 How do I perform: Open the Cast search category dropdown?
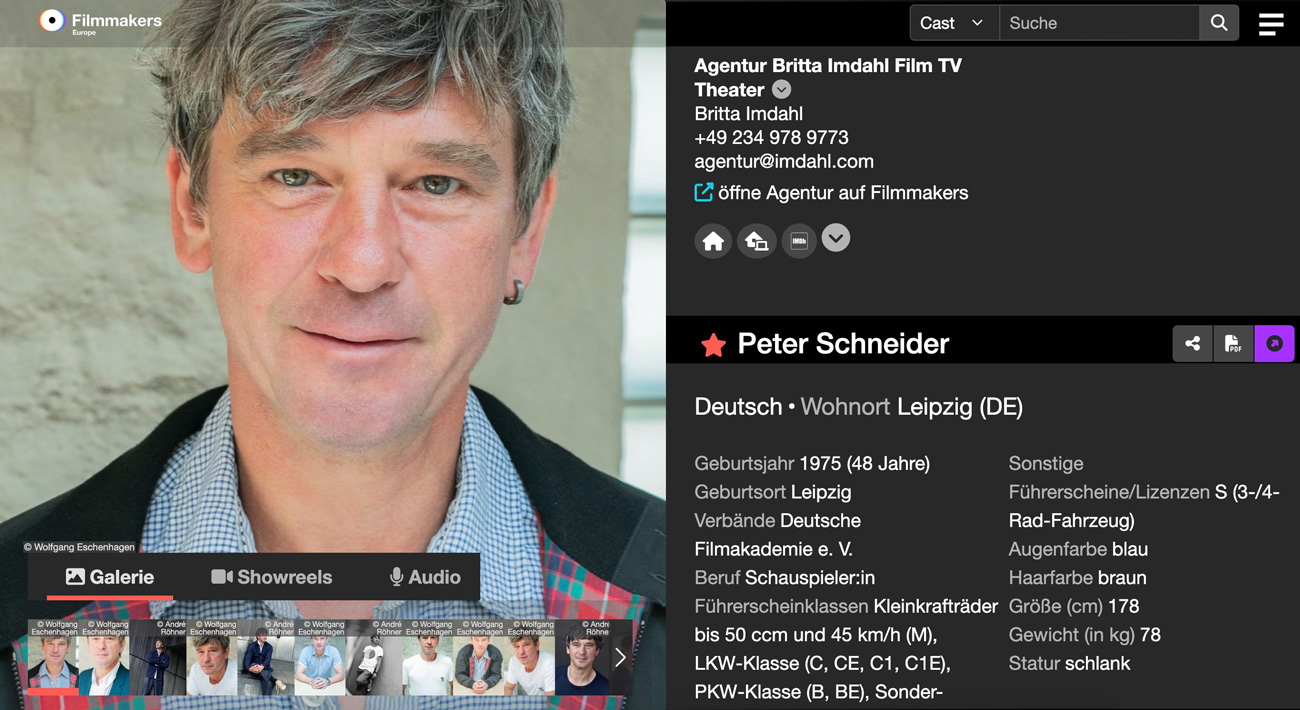pos(954,23)
